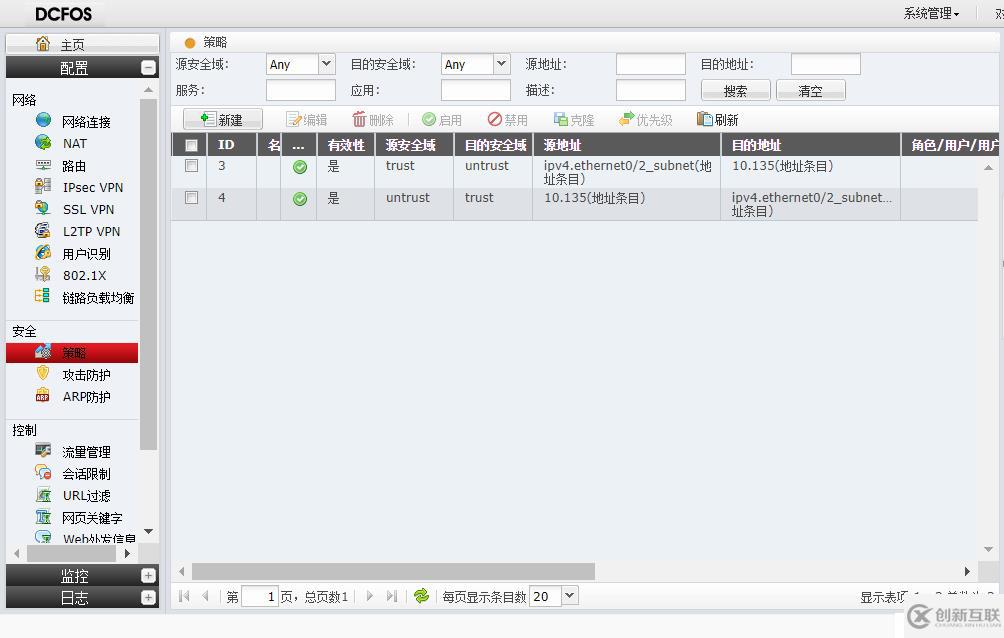Go to the 主页 home page
1004x638 pixels.
pyautogui.click(x=82, y=44)
